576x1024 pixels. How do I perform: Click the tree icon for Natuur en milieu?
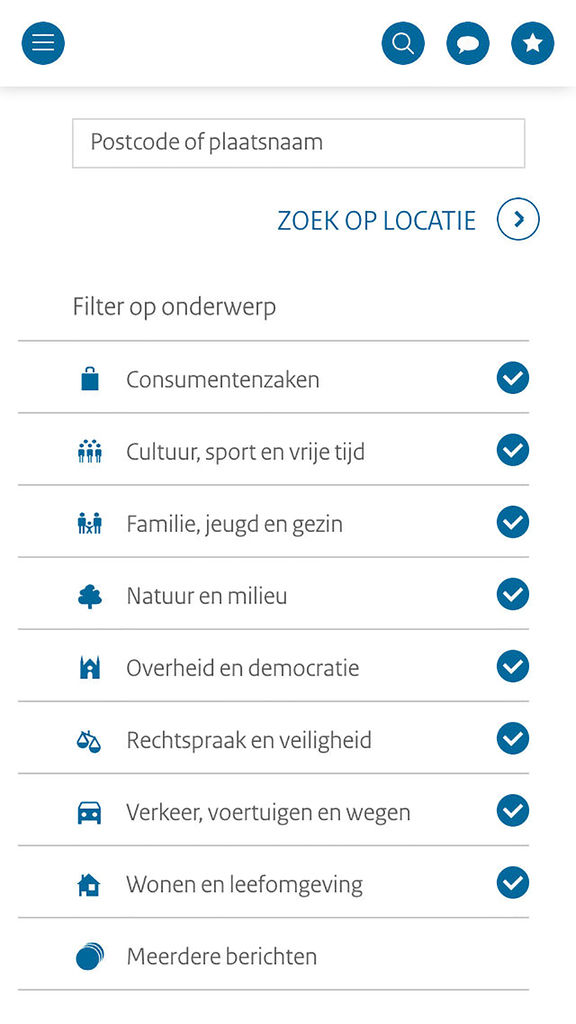[89, 596]
